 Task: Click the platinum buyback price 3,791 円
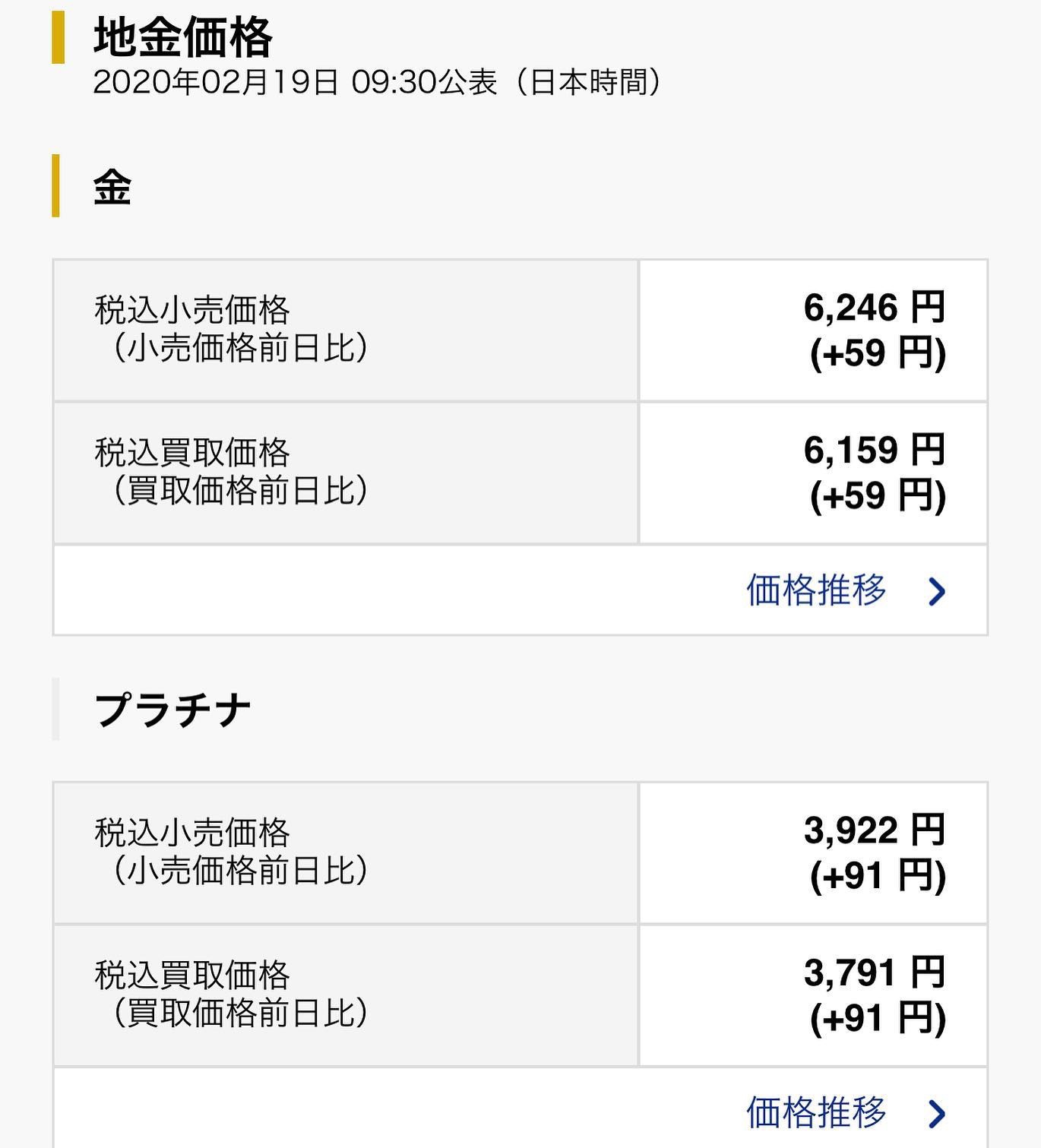pyautogui.click(x=874, y=972)
